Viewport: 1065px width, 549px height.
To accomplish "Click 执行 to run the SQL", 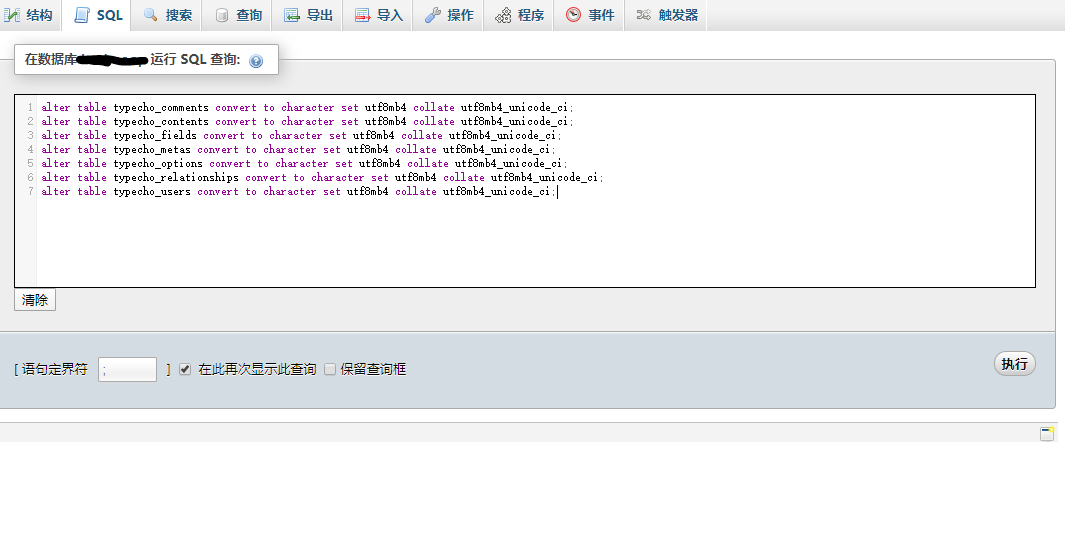I will (x=1015, y=364).
